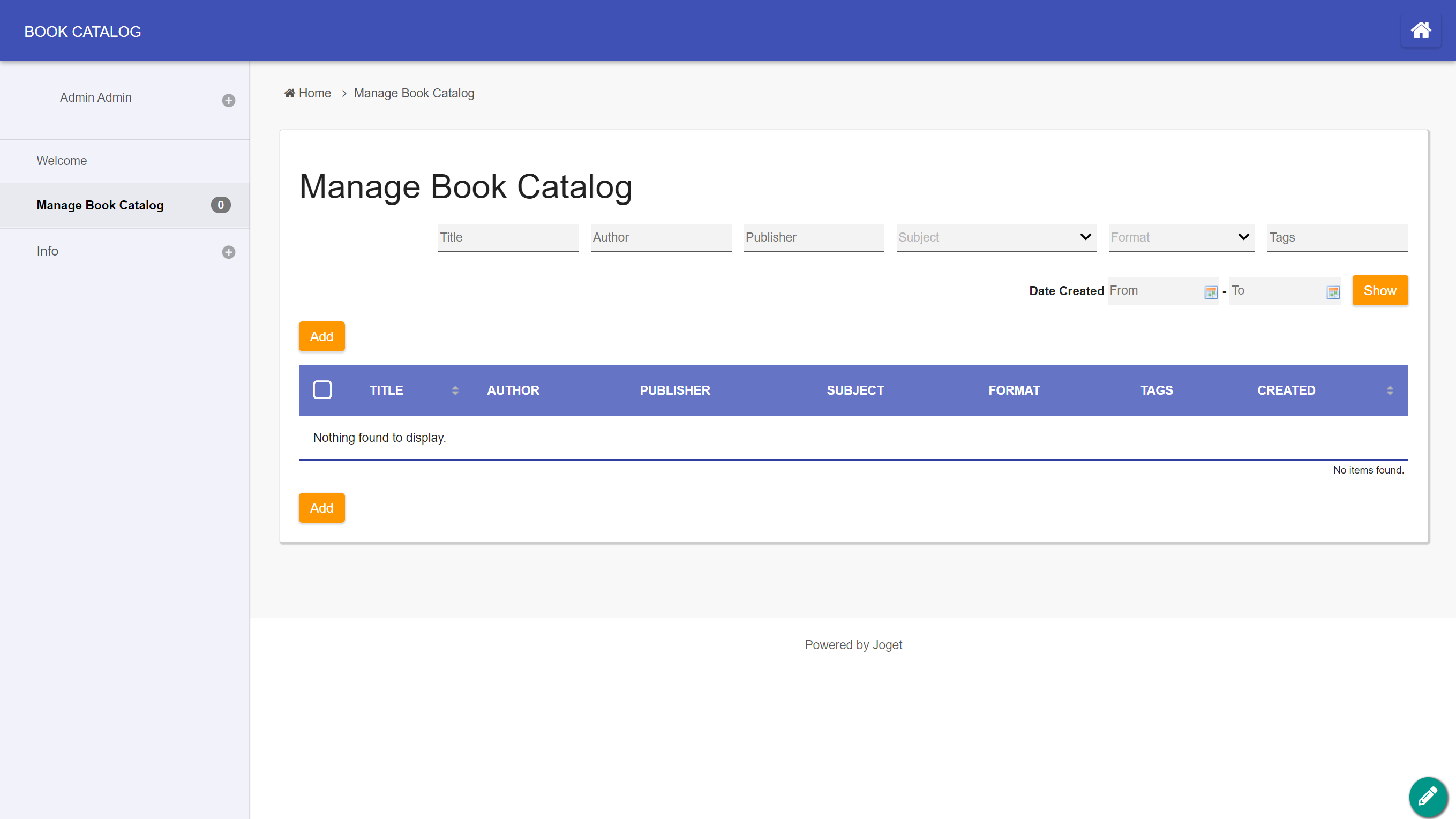Open the Format filter dropdown
This screenshot has width=1456, height=819.
click(x=1181, y=237)
